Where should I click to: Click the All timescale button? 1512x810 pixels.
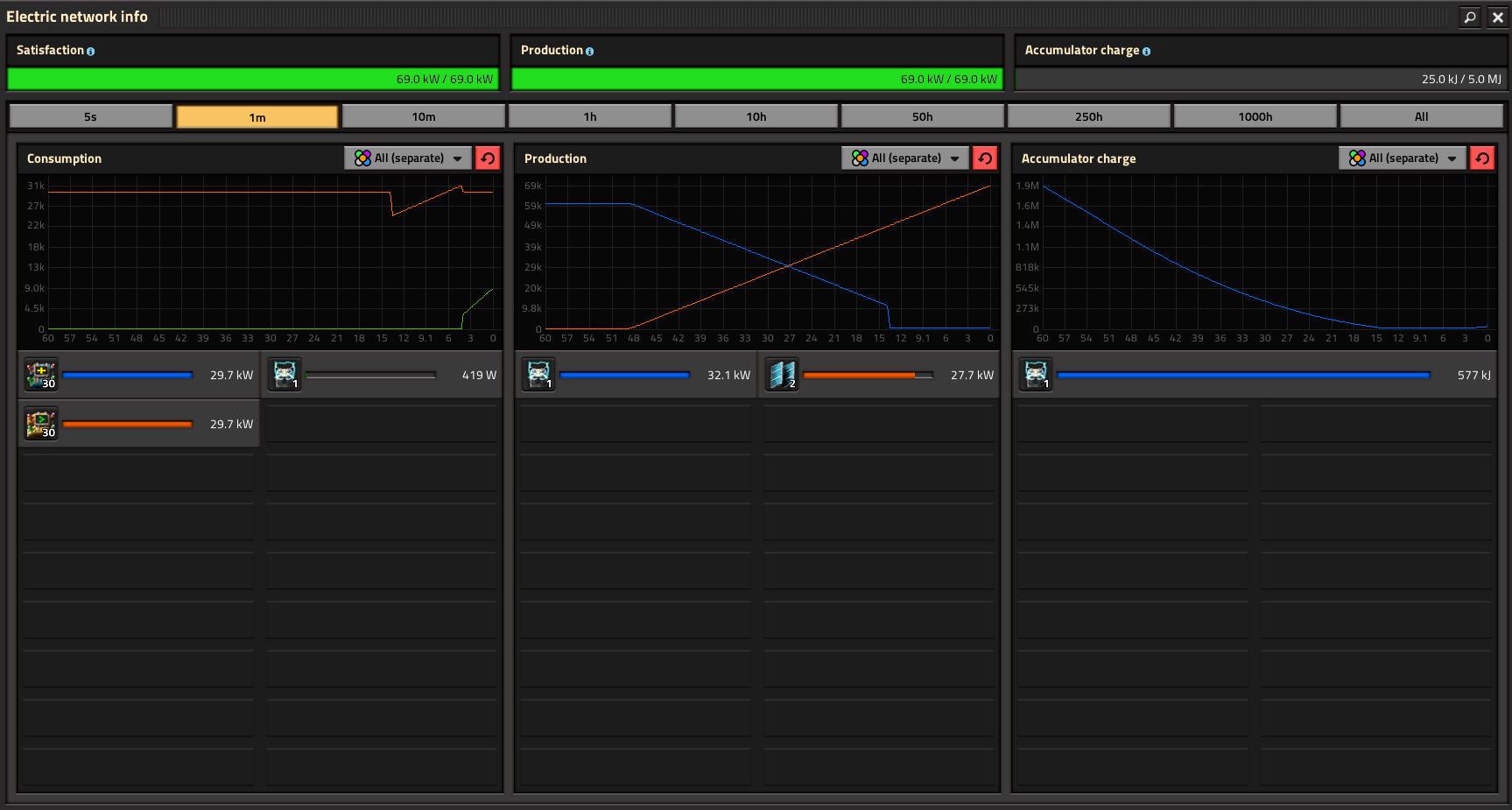pyautogui.click(x=1421, y=116)
